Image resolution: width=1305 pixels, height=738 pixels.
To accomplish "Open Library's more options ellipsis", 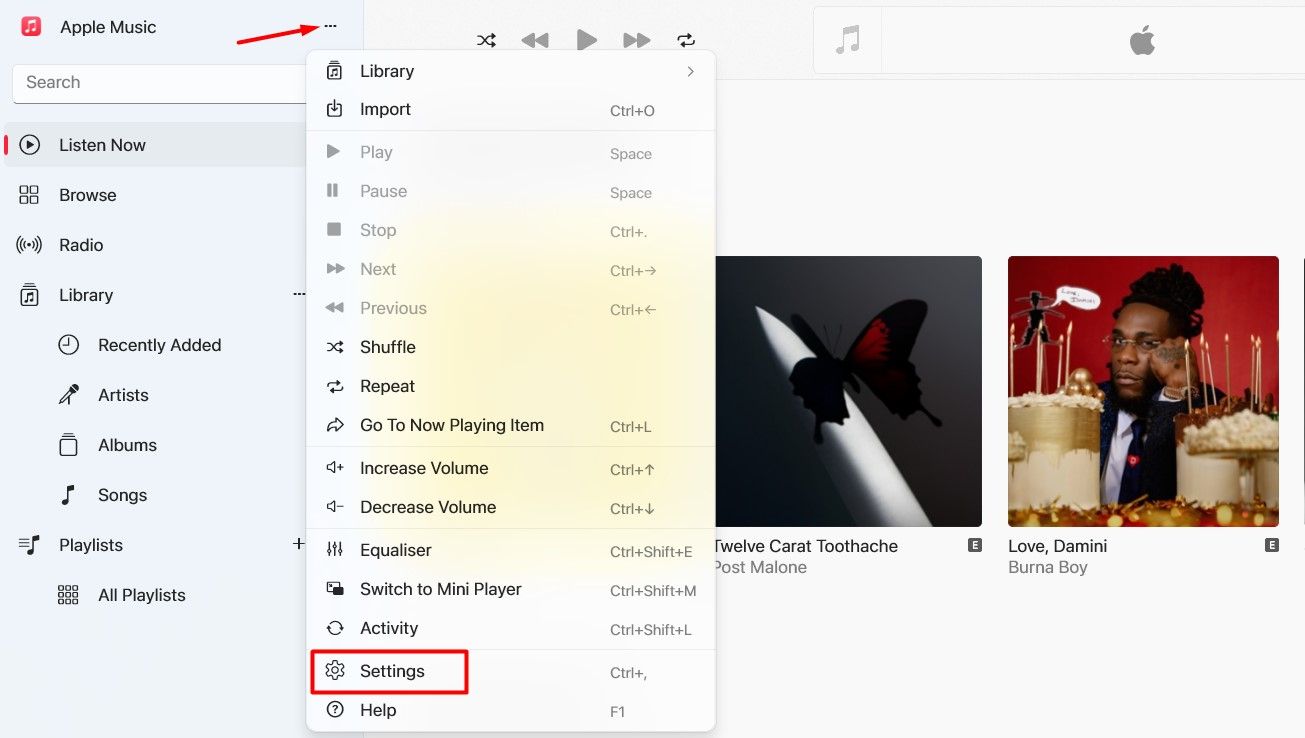I will 298,294.
